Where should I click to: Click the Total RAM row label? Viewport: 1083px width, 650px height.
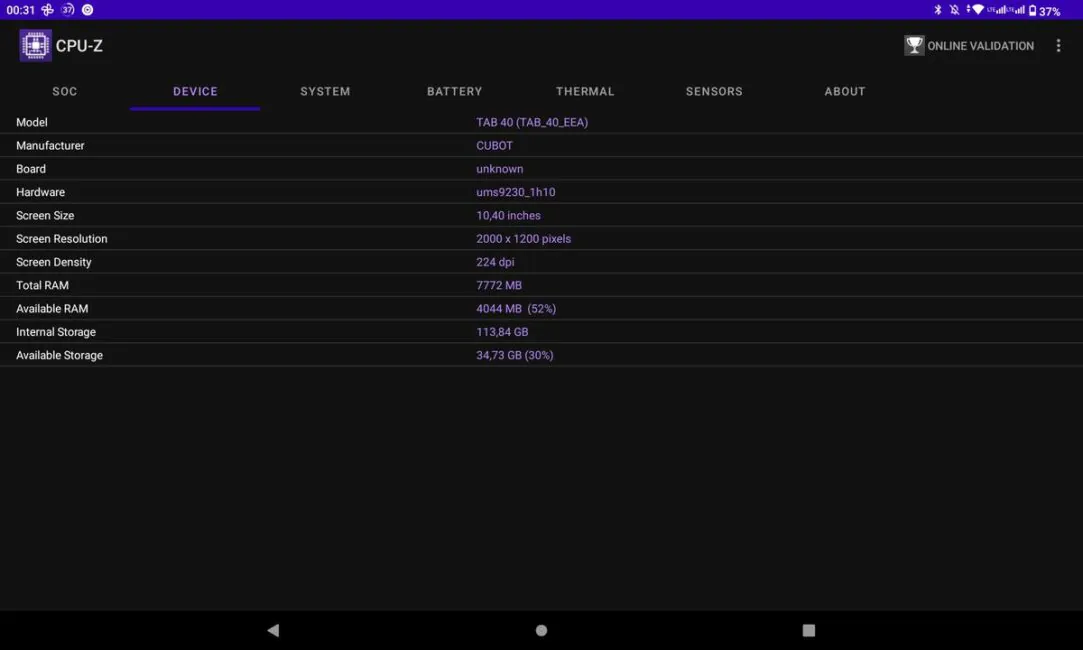[42, 285]
